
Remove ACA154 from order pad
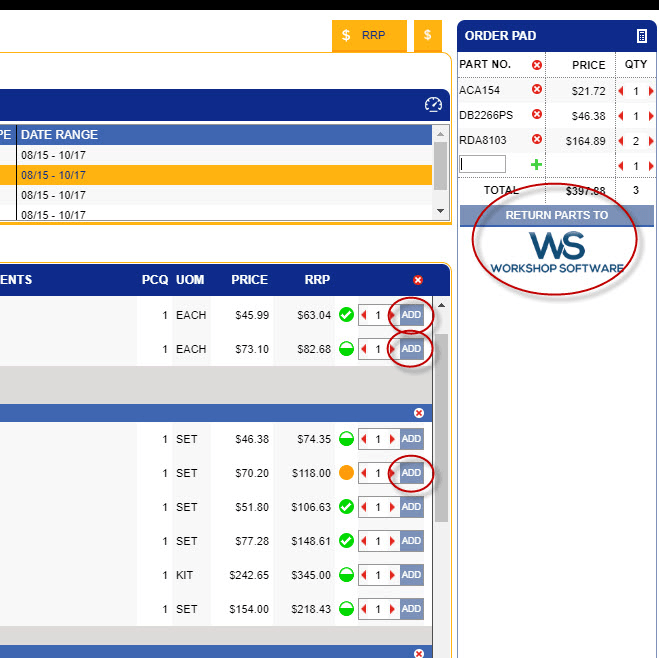[537, 89]
